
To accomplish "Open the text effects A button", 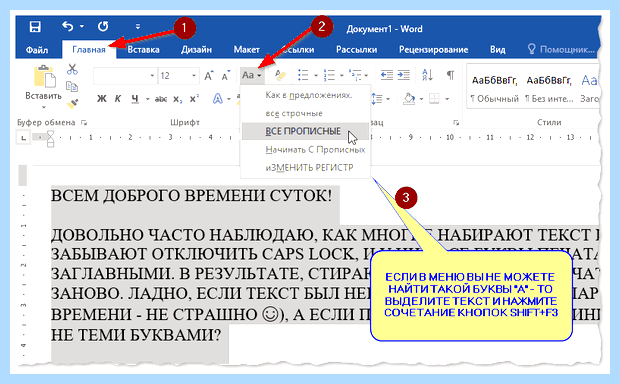I will (x=217, y=98).
